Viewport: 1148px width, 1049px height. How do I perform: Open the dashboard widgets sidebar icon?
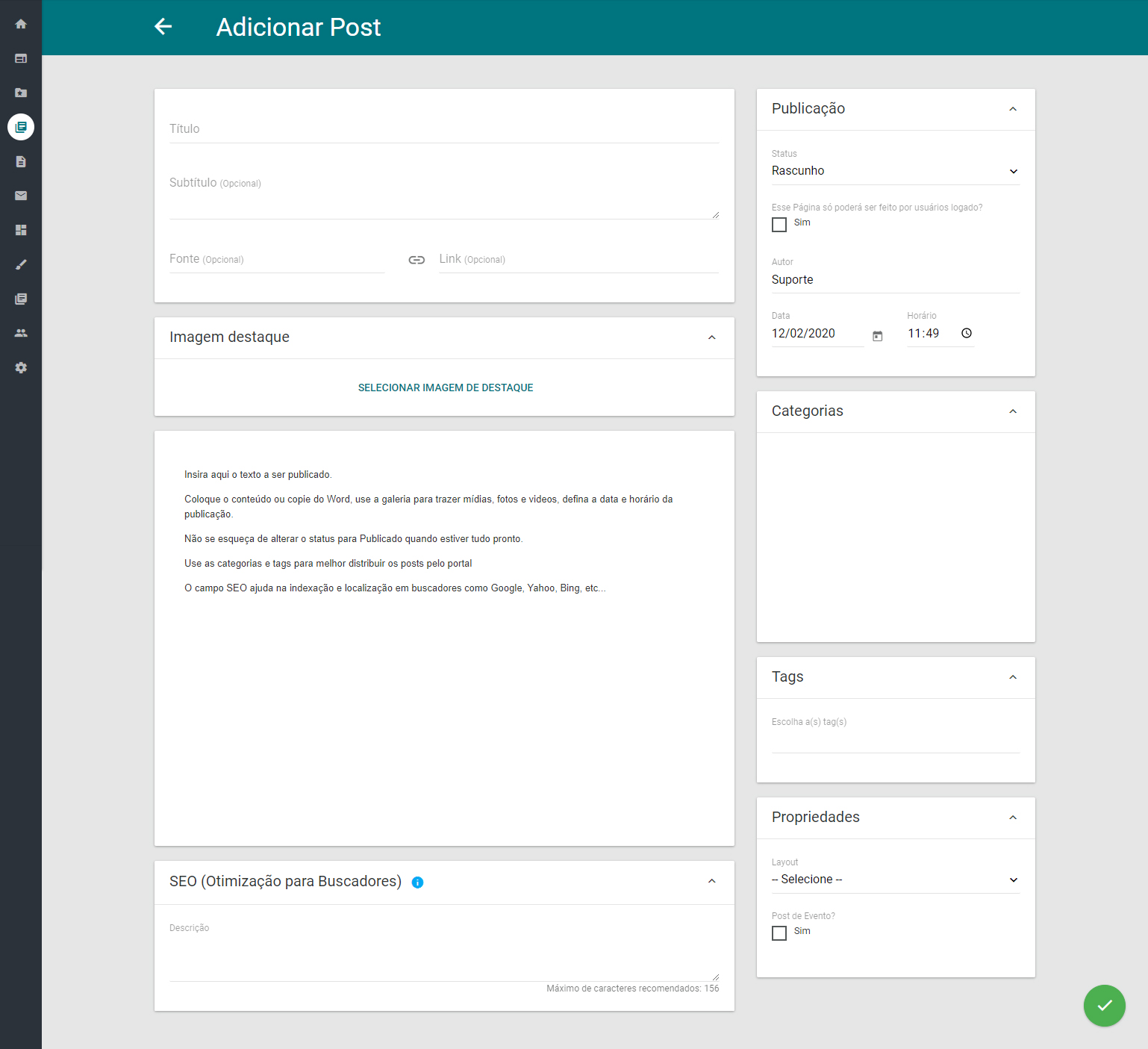click(21, 230)
